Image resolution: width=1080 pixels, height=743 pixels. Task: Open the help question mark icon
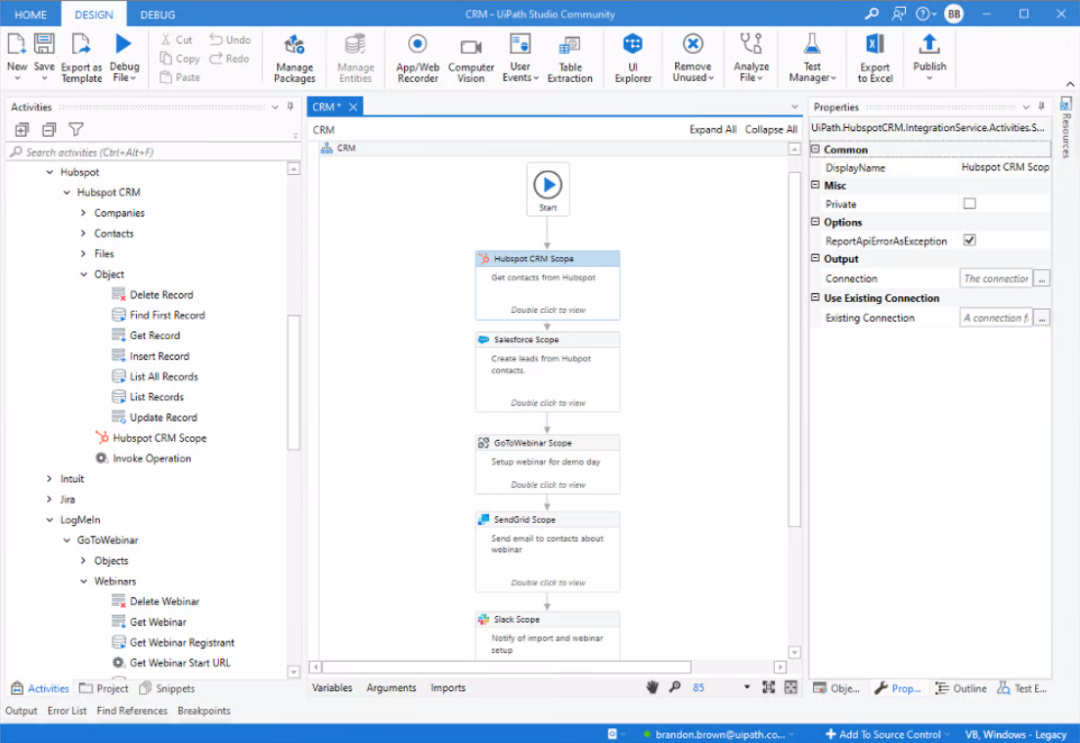point(922,14)
